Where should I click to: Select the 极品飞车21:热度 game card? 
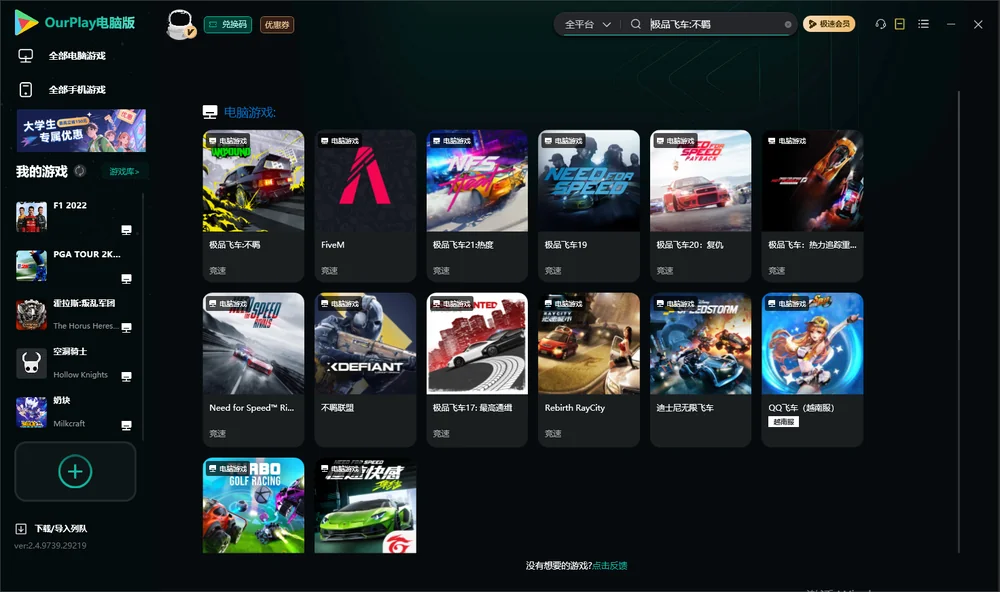point(477,205)
